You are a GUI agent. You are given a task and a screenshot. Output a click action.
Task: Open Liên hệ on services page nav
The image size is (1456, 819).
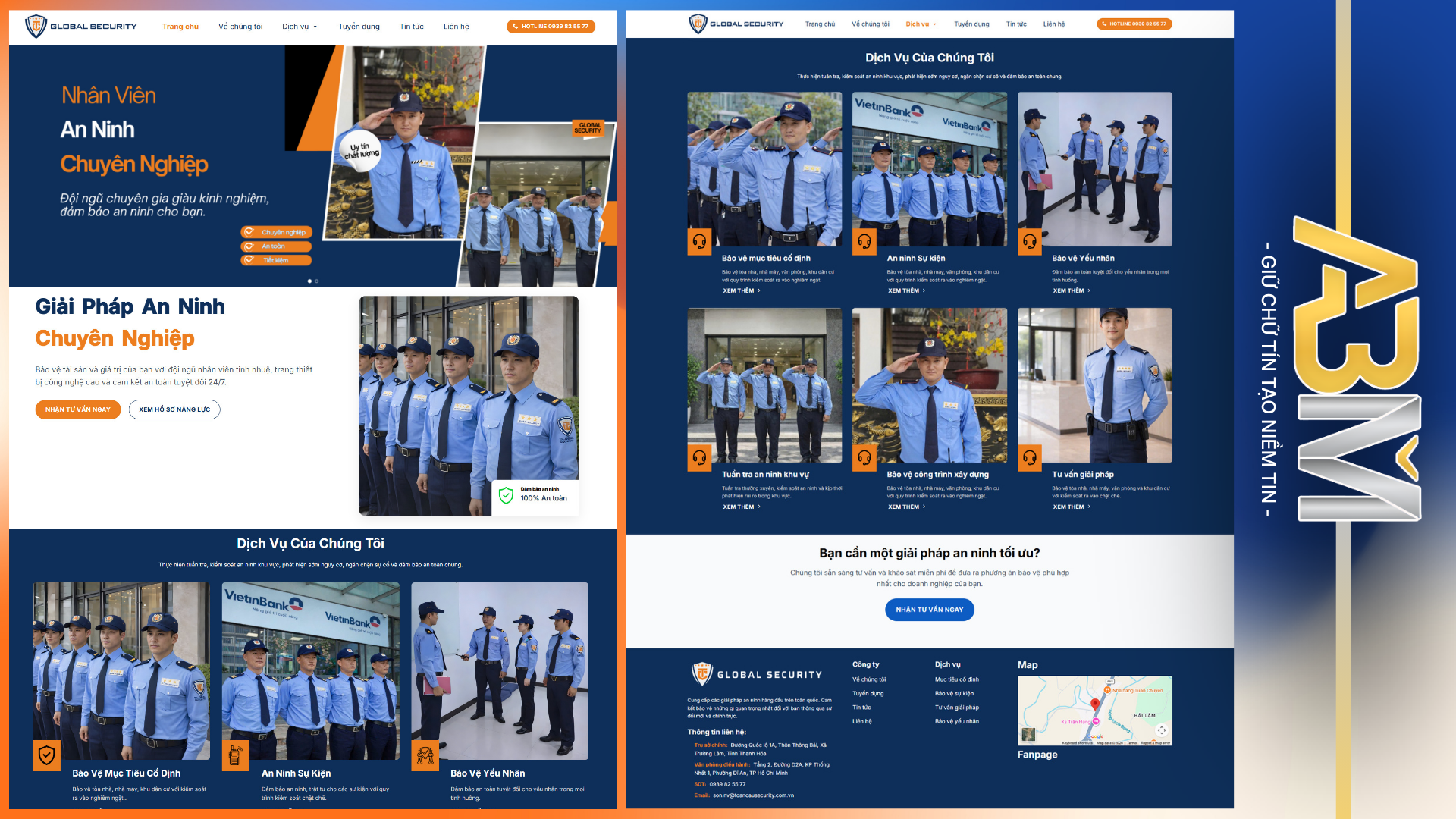pyautogui.click(x=1054, y=24)
